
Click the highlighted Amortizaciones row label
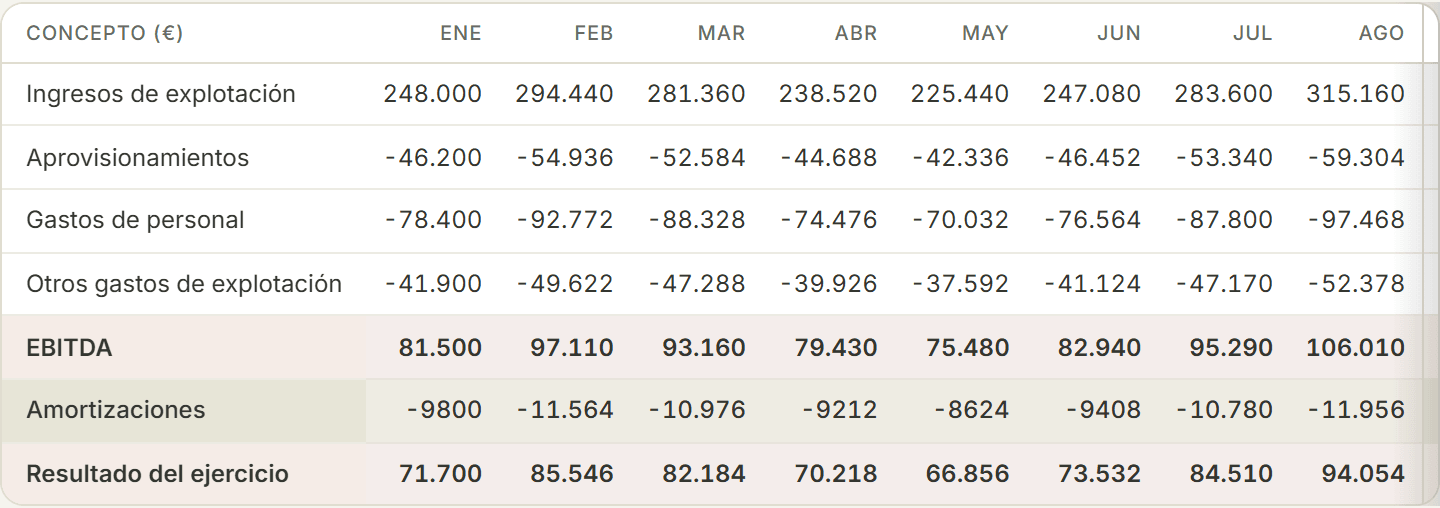[x=116, y=410]
